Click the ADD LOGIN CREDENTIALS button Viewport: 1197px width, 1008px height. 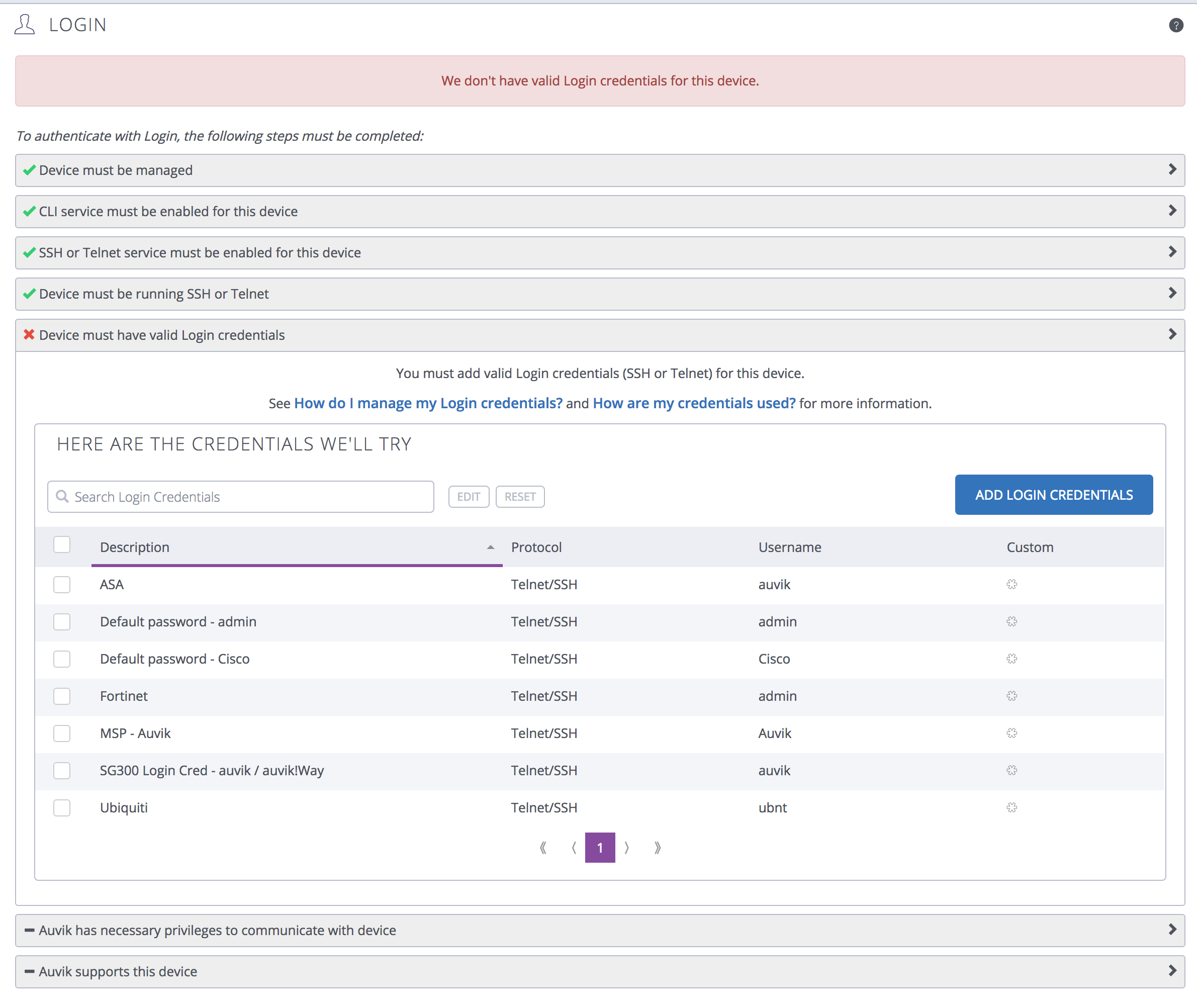coord(1054,494)
